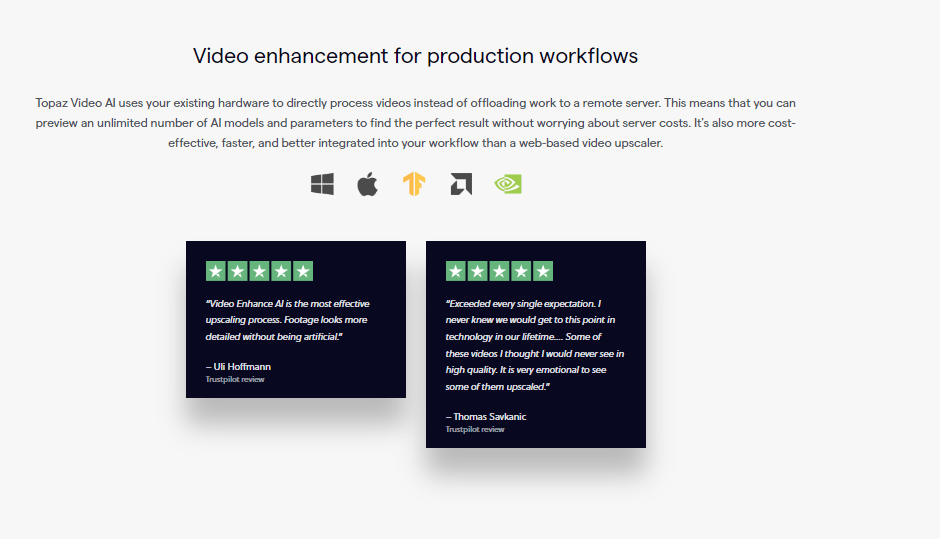Click the Apple logo icon
Screen dimensions: 940x539
pyautogui.click(x=367, y=184)
